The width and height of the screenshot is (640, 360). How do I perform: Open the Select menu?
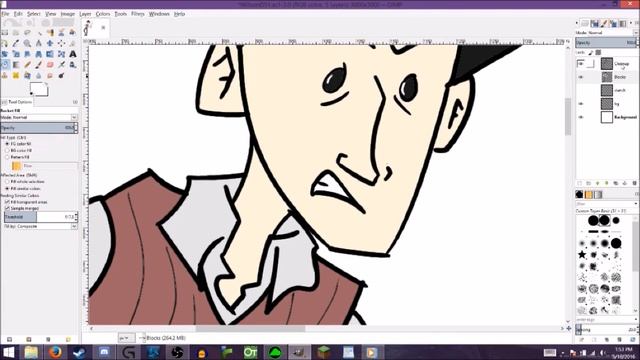33,14
